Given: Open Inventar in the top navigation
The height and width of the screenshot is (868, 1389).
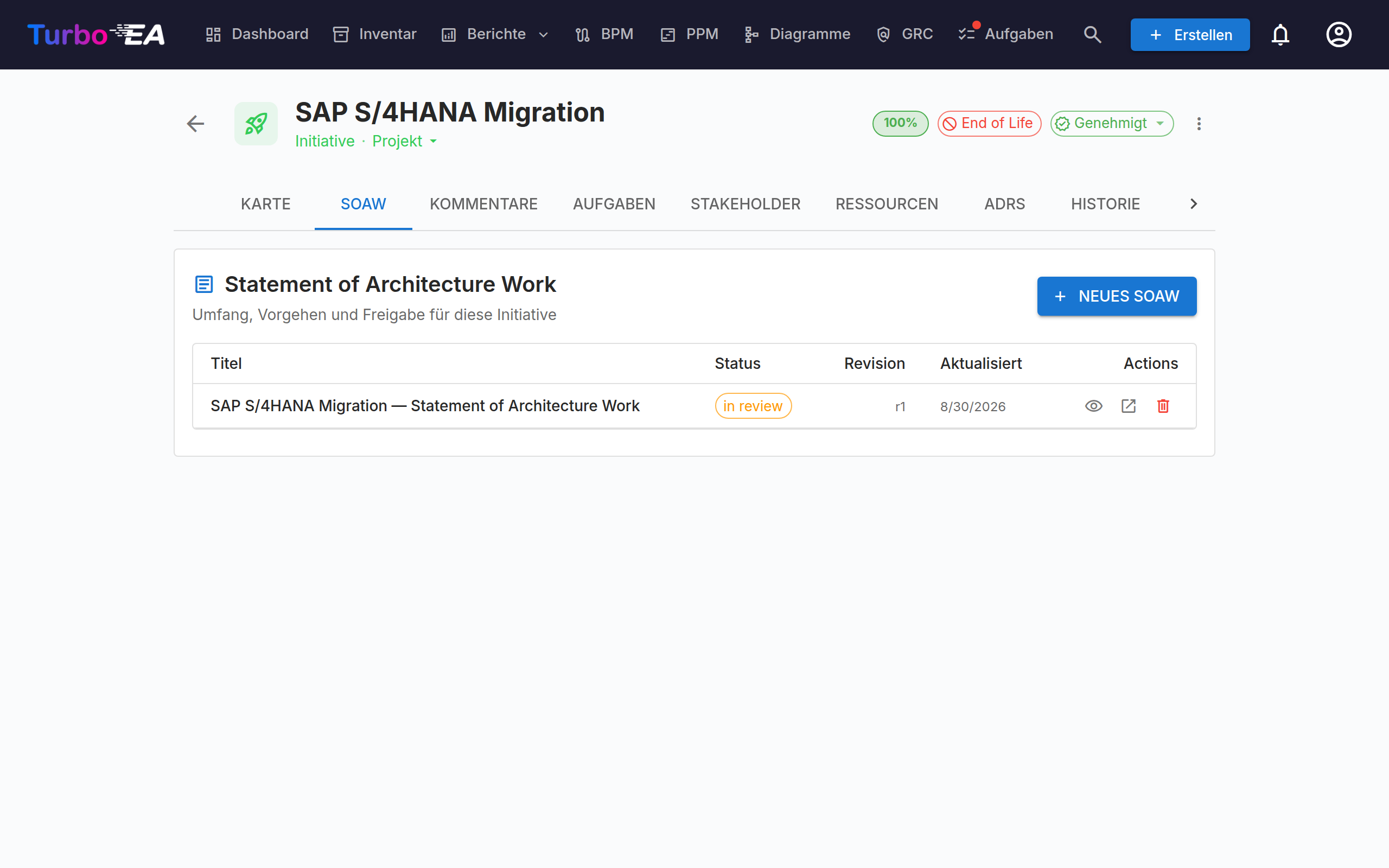Looking at the screenshot, I should [x=375, y=34].
